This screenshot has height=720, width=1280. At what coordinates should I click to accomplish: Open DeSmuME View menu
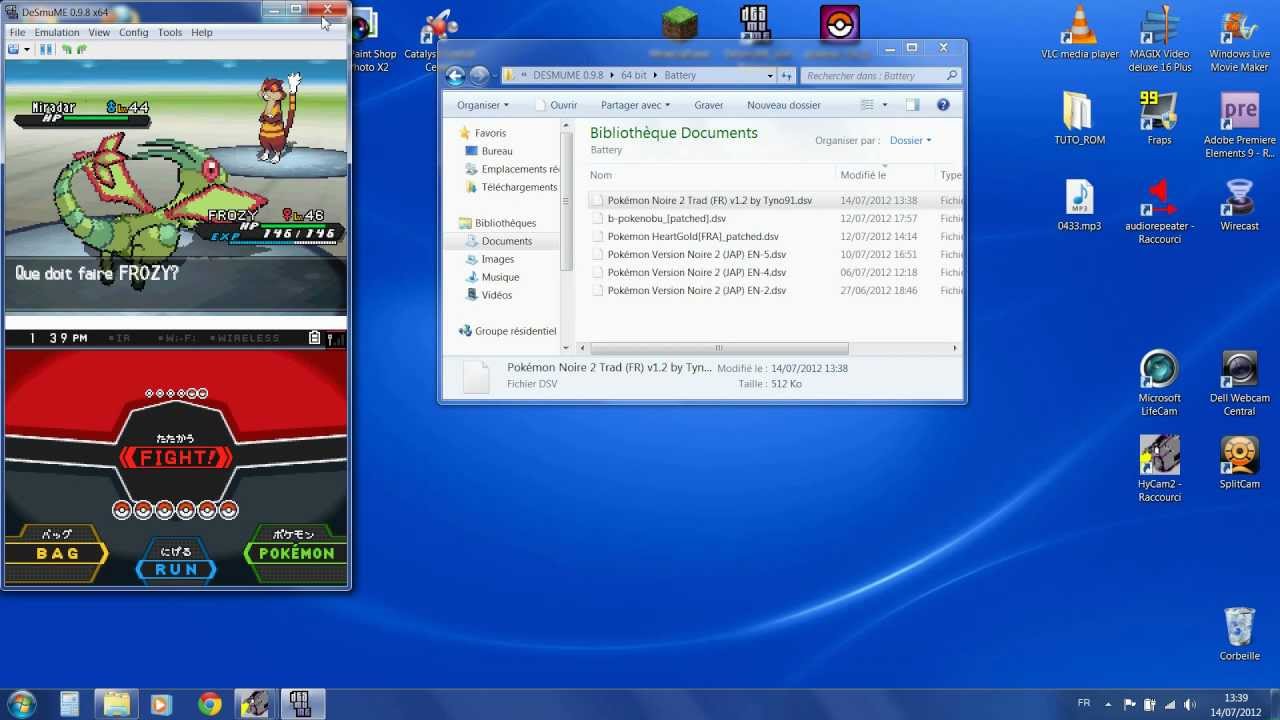(99, 32)
